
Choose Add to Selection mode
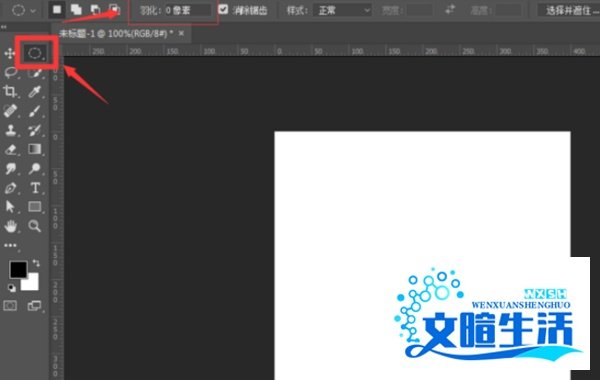pos(76,10)
